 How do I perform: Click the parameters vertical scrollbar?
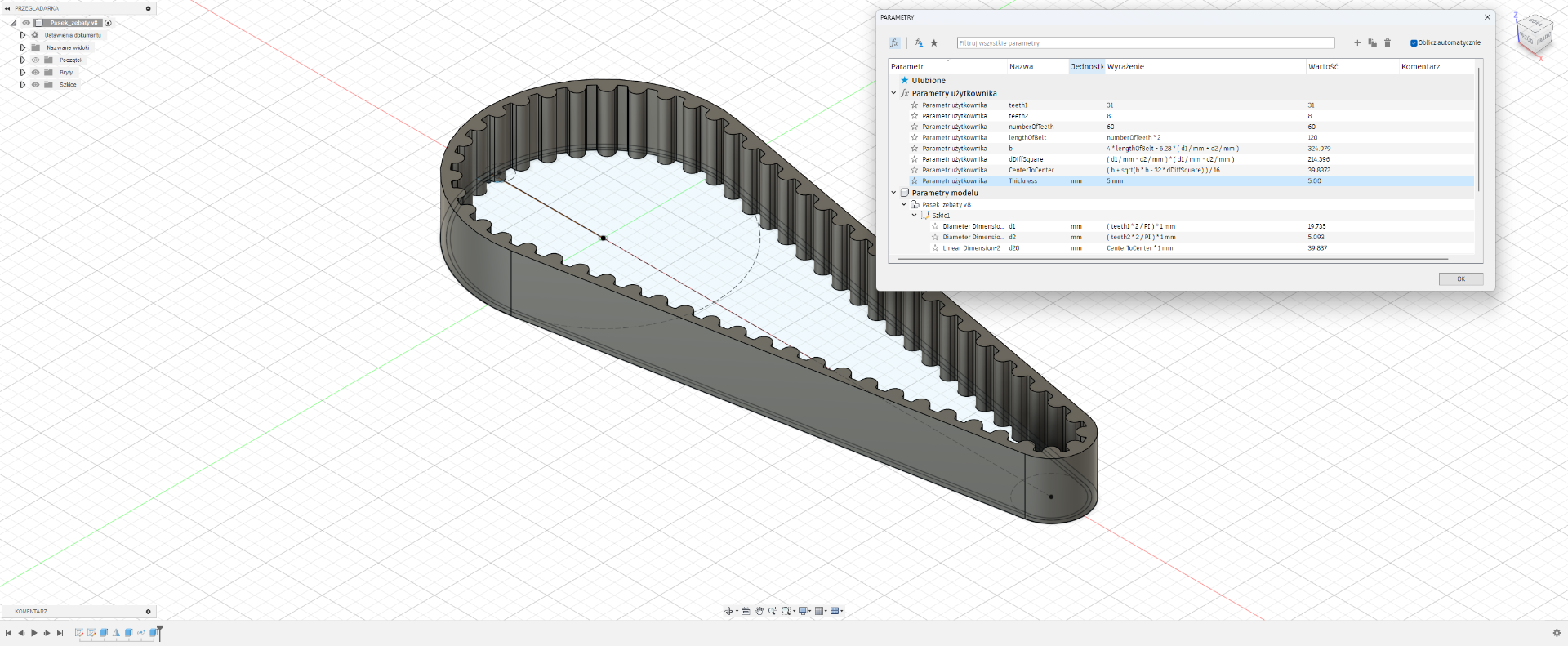pyautogui.click(x=1479, y=131)
